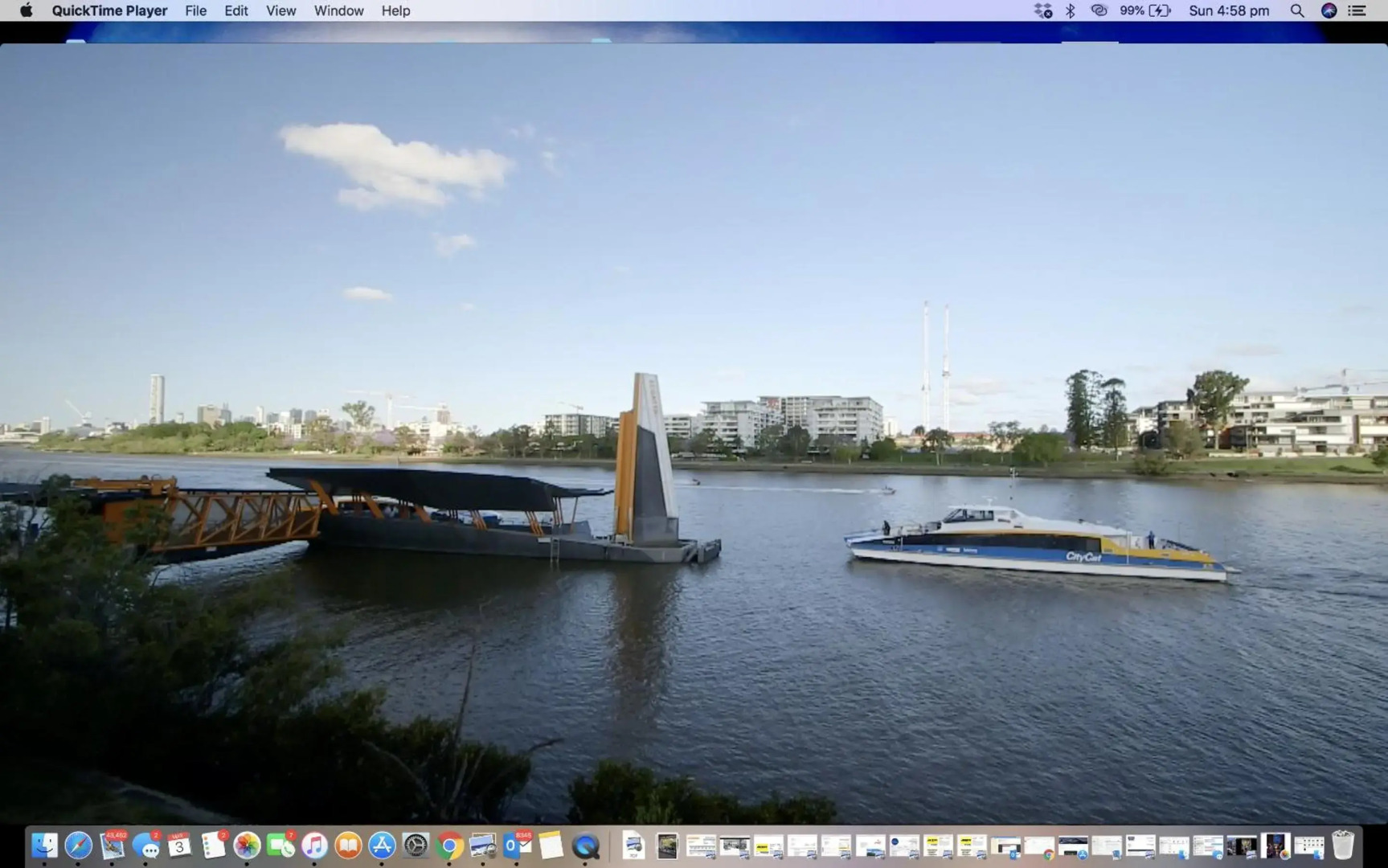1388x868 pixels.
Task: Click the Help menu
Action: pos(395,10)
